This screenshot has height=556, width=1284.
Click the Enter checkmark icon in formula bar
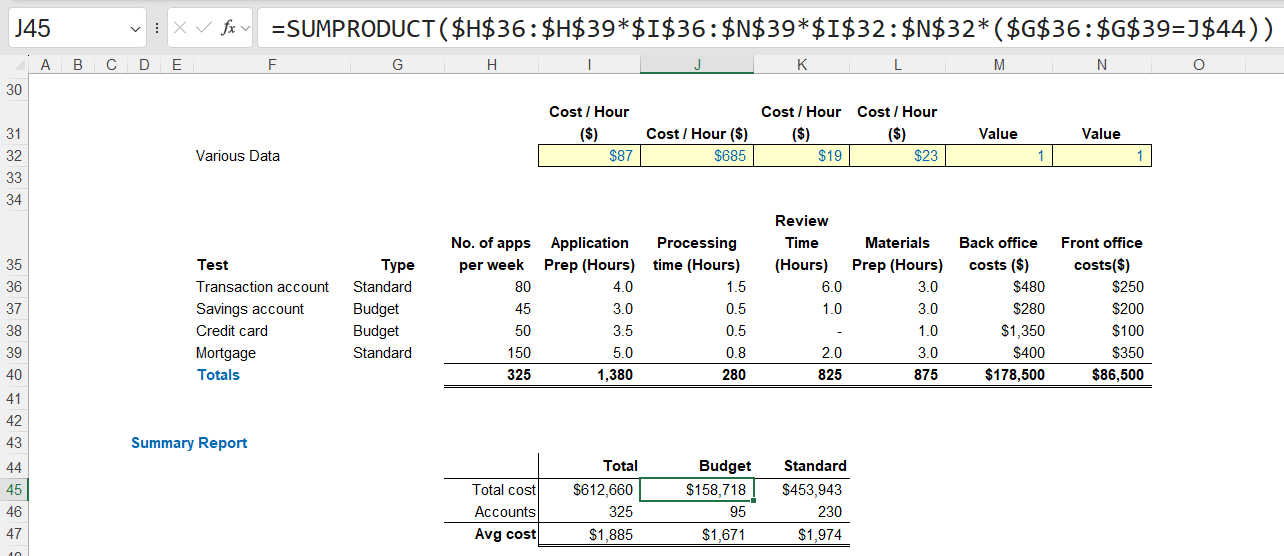pos(204,29)
